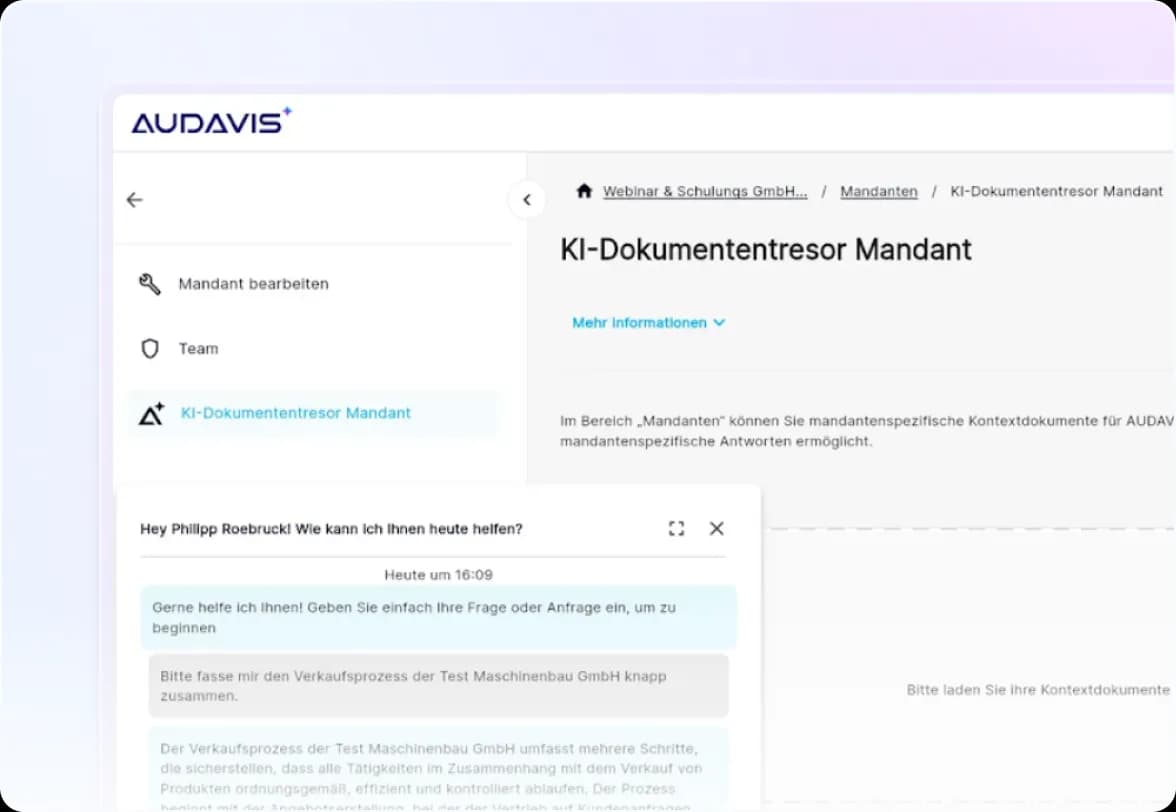Click the home icon in the breadcrumb
The image size is (1176, 812).
584,190
